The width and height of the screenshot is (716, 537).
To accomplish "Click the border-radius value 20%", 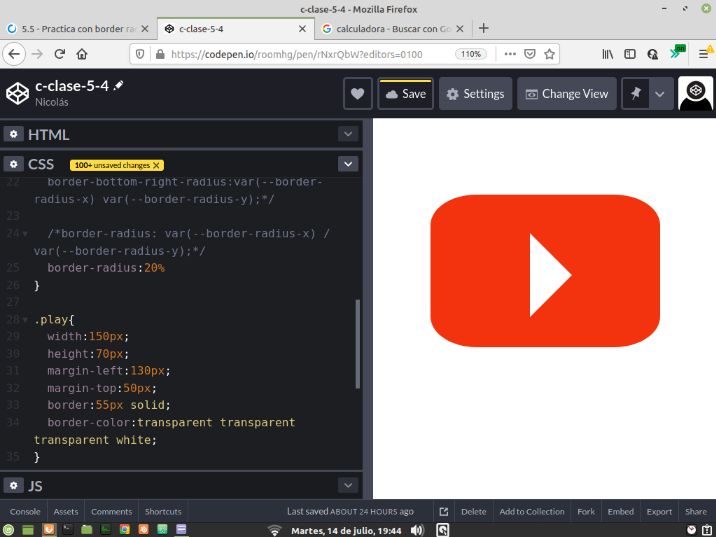I will coord(154,268).
